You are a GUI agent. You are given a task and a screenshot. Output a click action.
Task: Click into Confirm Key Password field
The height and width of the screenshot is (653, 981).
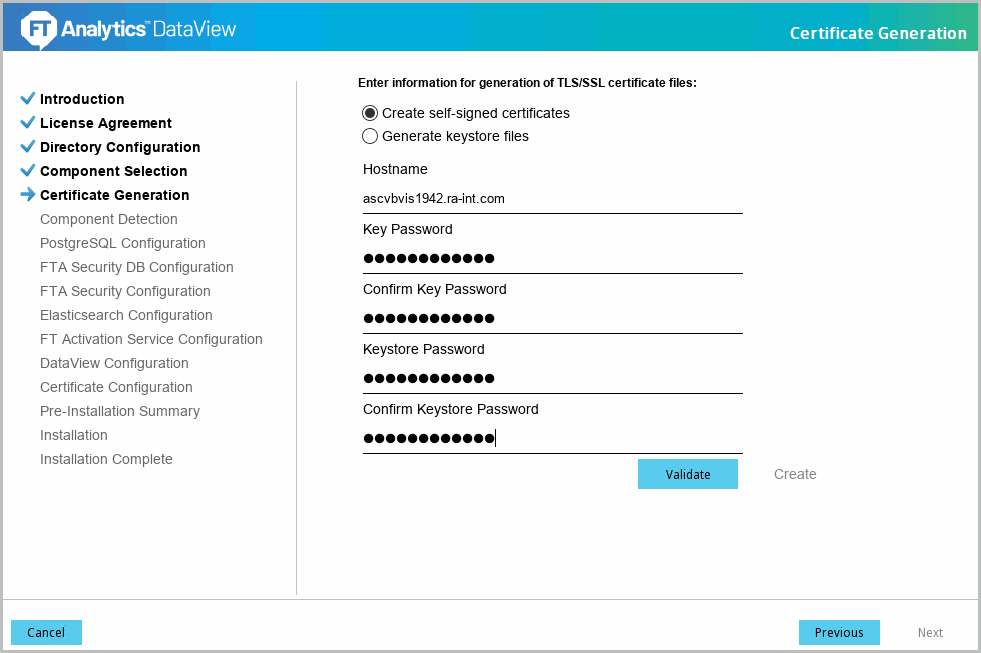552,319
